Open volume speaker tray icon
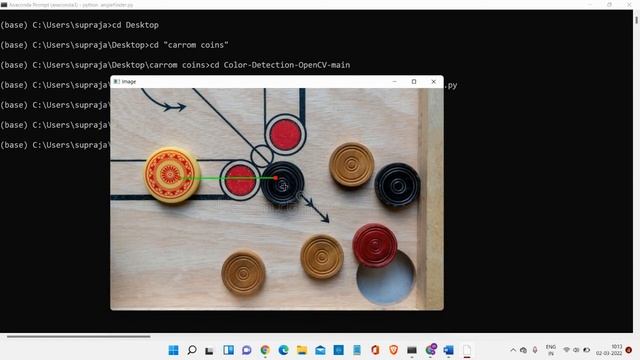 576,350
